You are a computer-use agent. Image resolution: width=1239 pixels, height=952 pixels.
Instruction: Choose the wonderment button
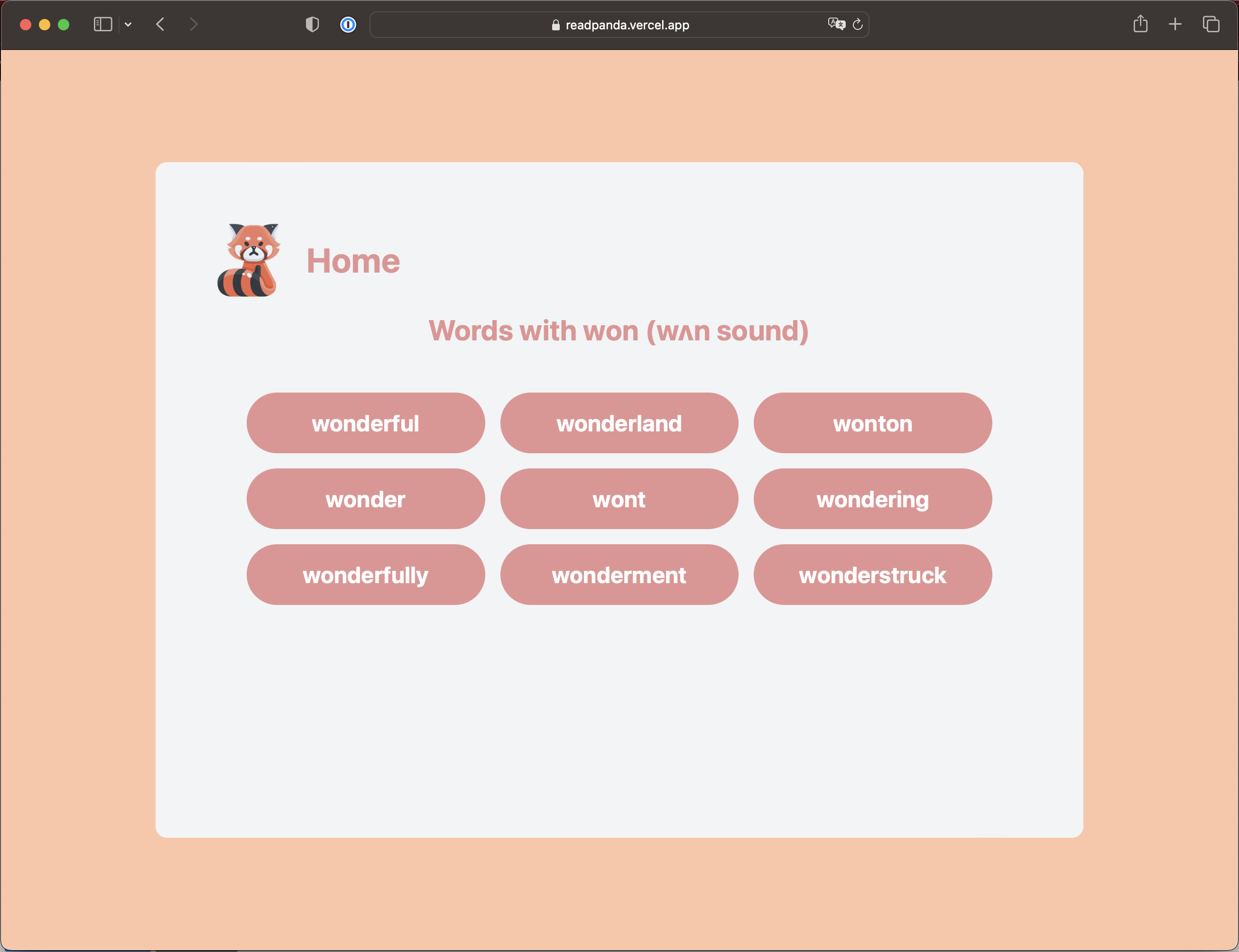[x=619, y=575]
